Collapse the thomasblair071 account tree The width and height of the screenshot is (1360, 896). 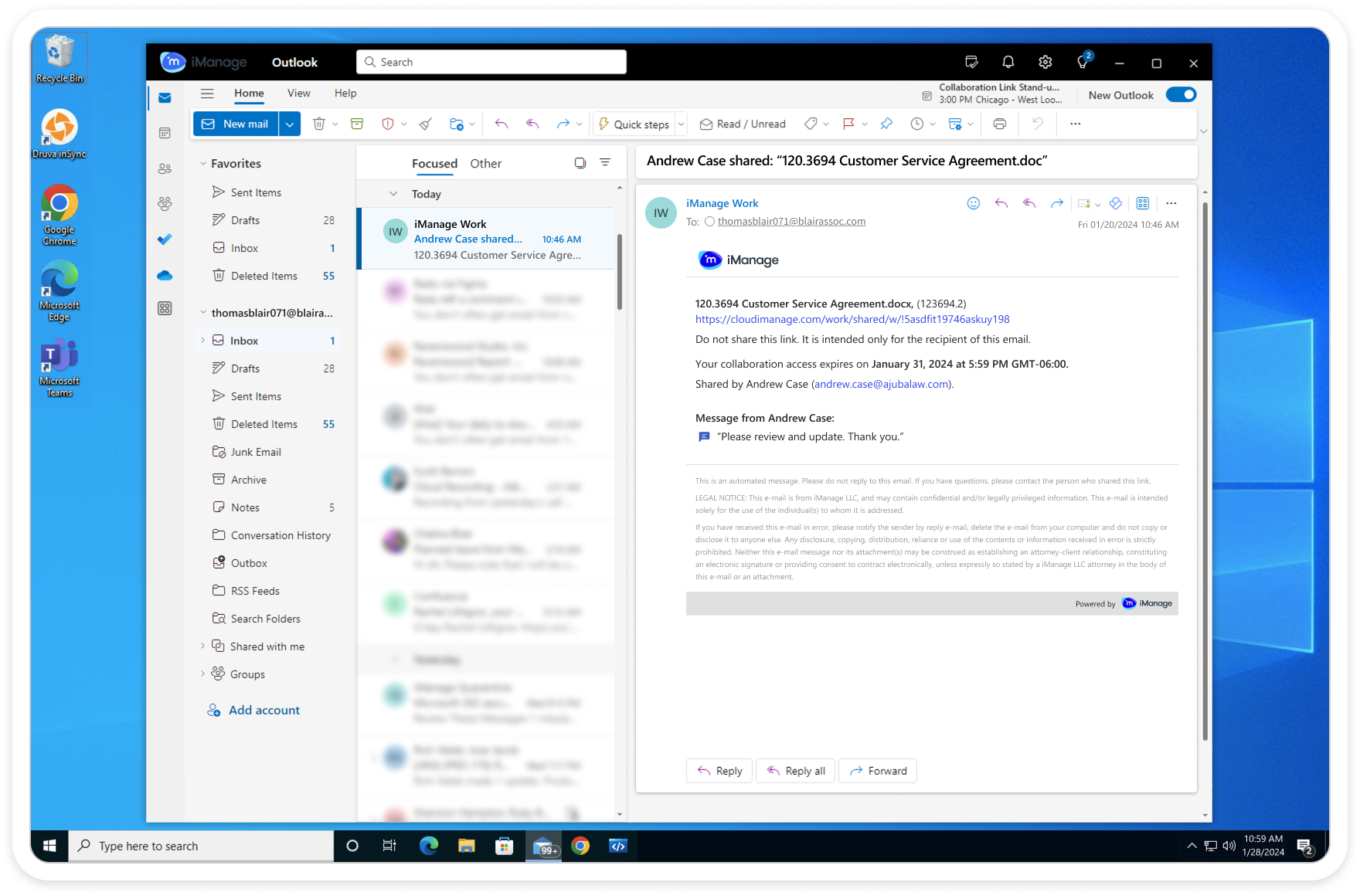(203, 313)
